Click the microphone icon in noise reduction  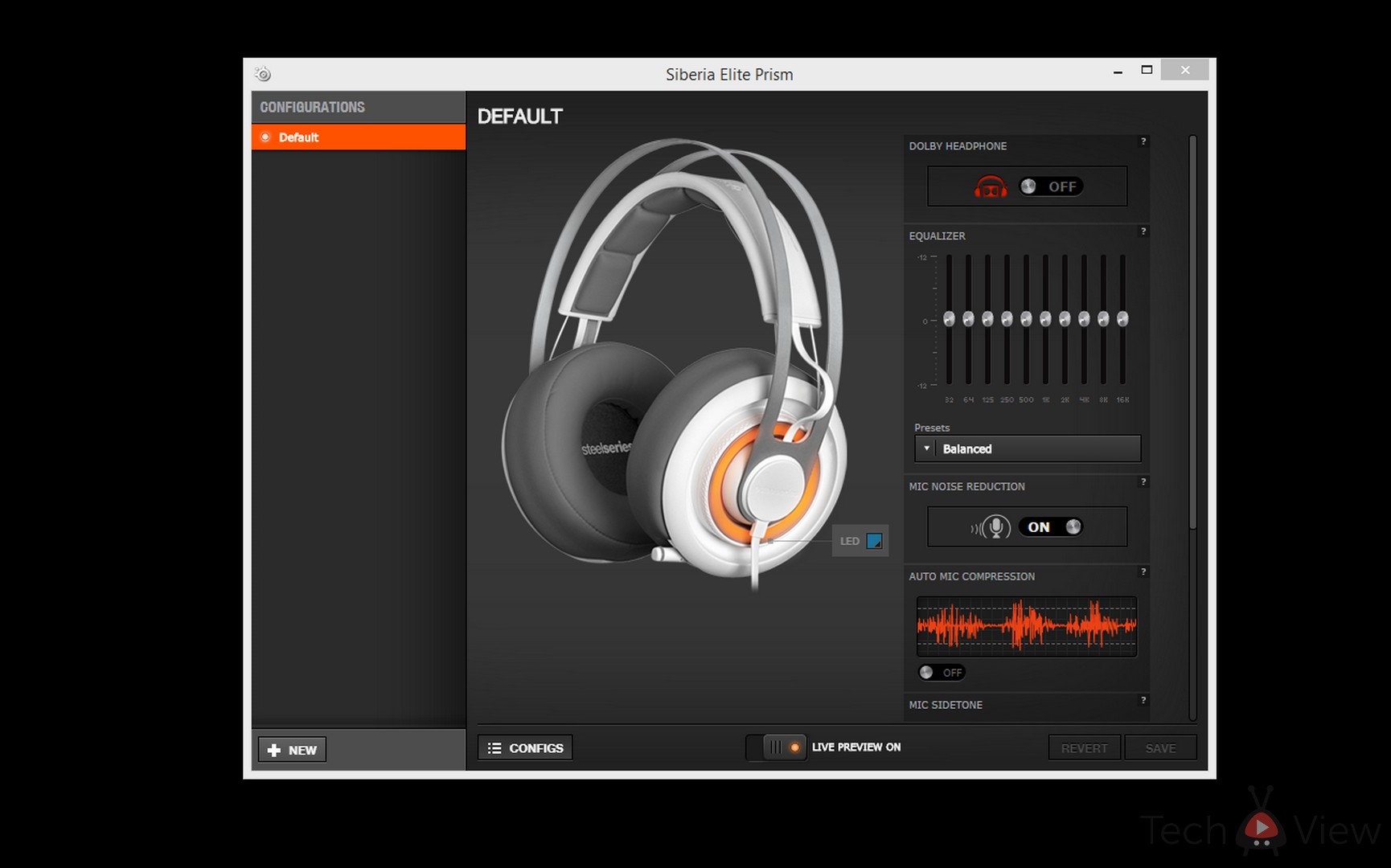pos(991,527)
